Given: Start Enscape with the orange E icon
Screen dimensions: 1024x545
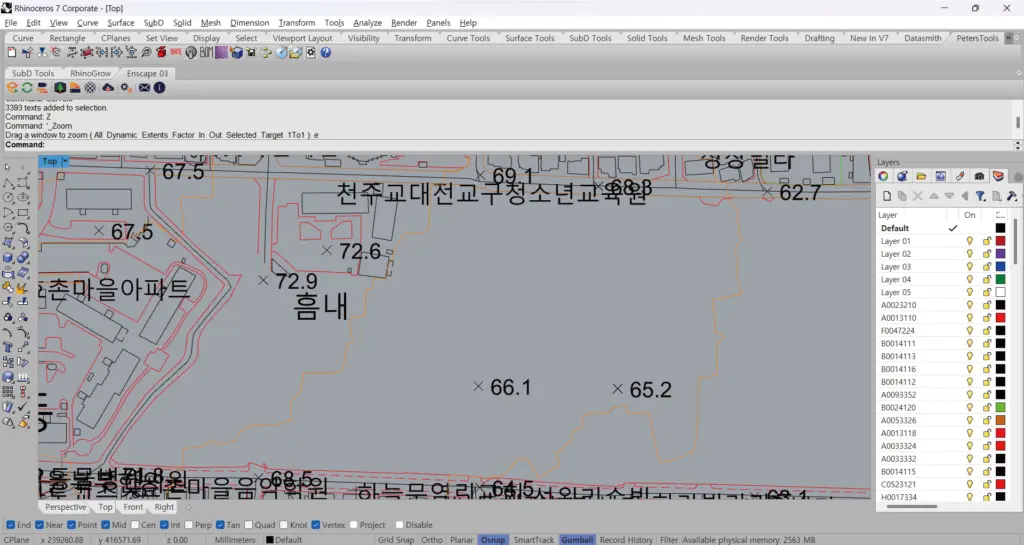Looking at the screenshot, I should (x=12, y=87).
